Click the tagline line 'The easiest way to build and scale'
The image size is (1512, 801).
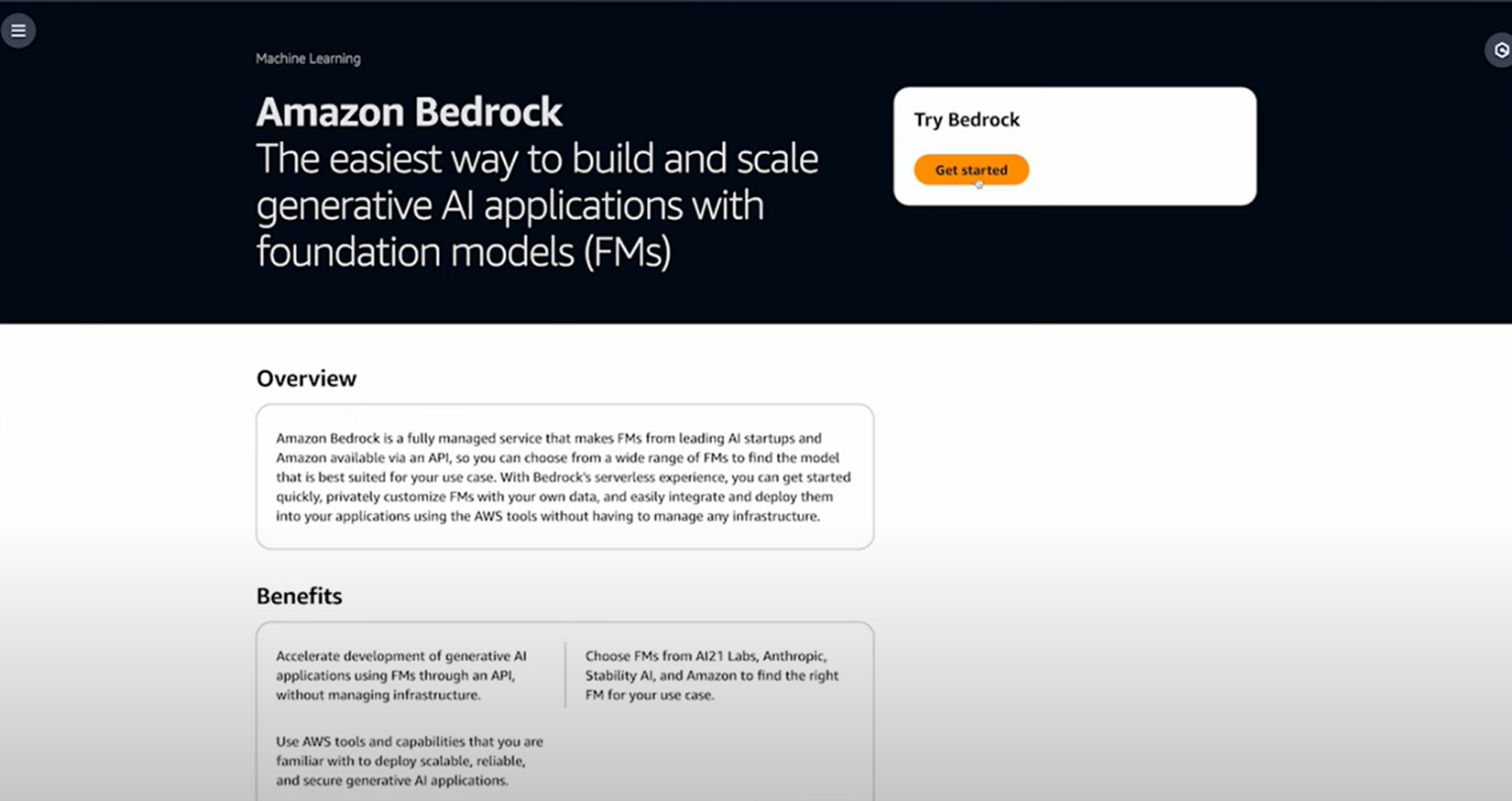pyautogui.click(x=538, y=159)
